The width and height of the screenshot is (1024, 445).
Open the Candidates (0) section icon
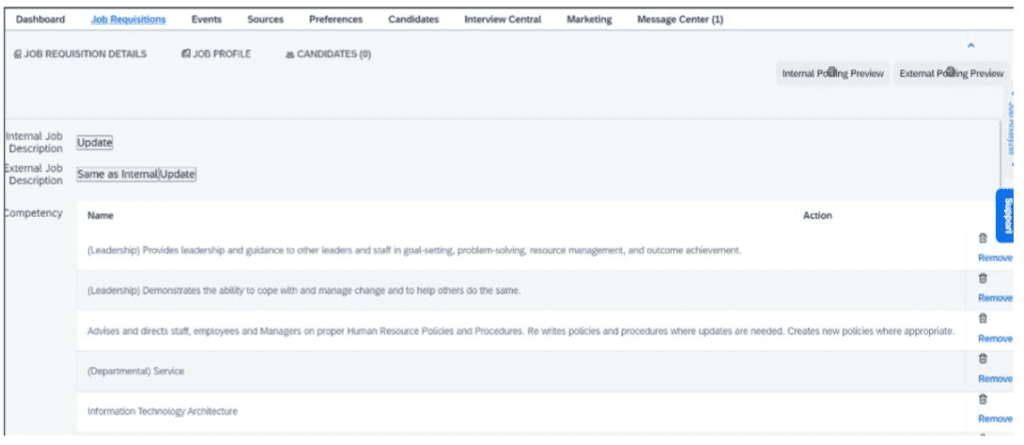(x=290, y=55)
